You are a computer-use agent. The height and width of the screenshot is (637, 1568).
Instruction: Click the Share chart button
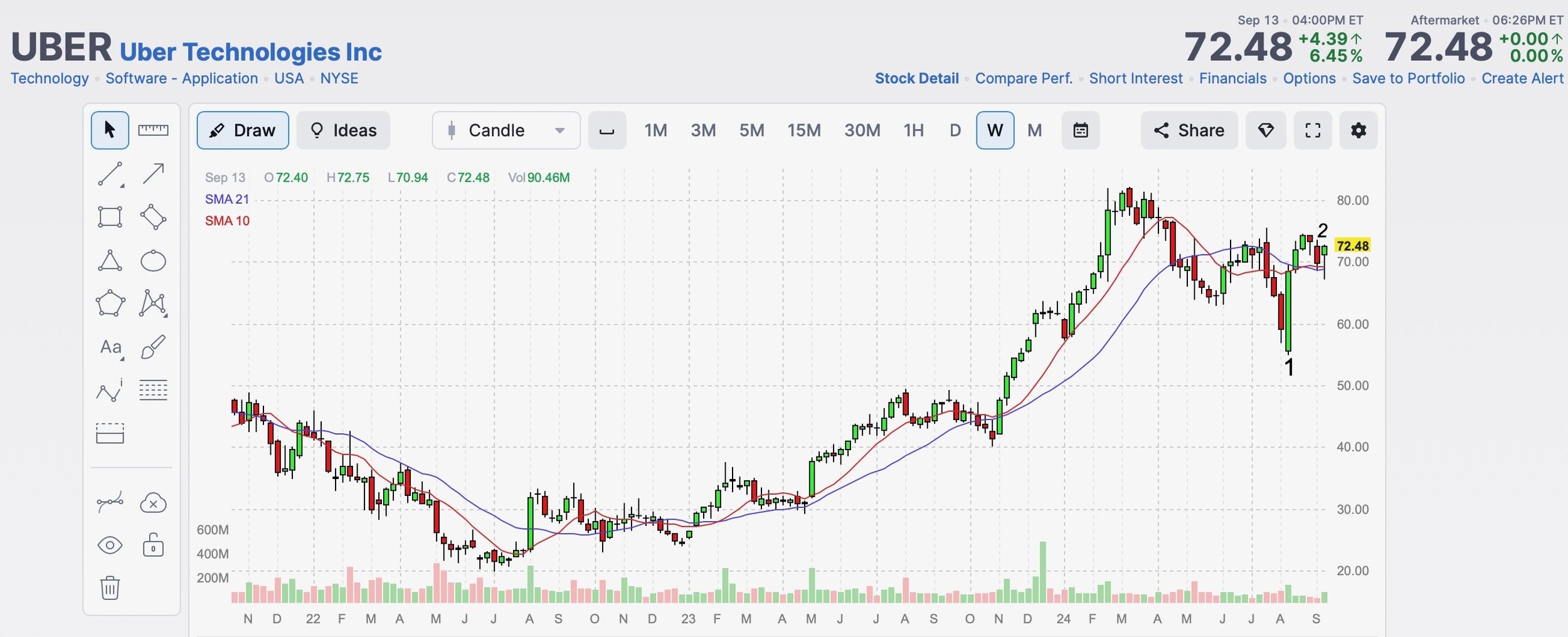coord(1189,130)
